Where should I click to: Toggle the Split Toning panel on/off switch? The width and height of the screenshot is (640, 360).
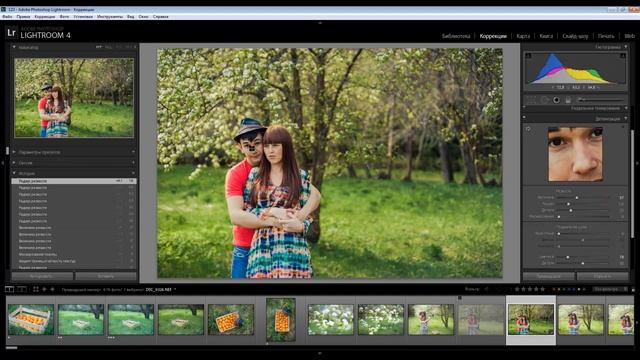pyautogui.click(x=524, y=108)
